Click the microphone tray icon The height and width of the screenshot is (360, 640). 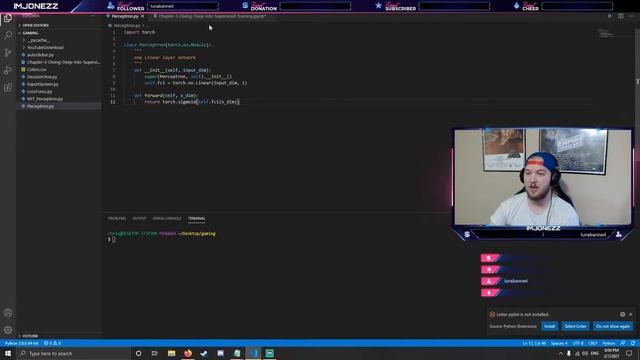click(x=569, y=353)
